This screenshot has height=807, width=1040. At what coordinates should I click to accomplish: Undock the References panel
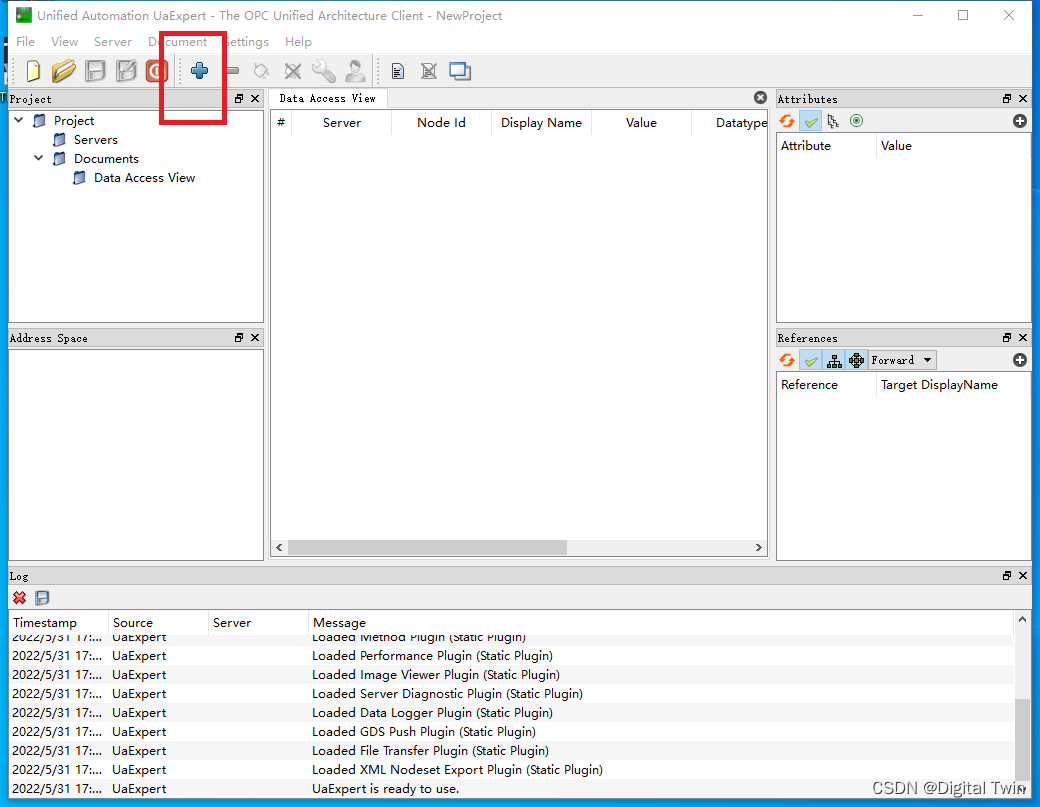click(x=1007, y=338)
